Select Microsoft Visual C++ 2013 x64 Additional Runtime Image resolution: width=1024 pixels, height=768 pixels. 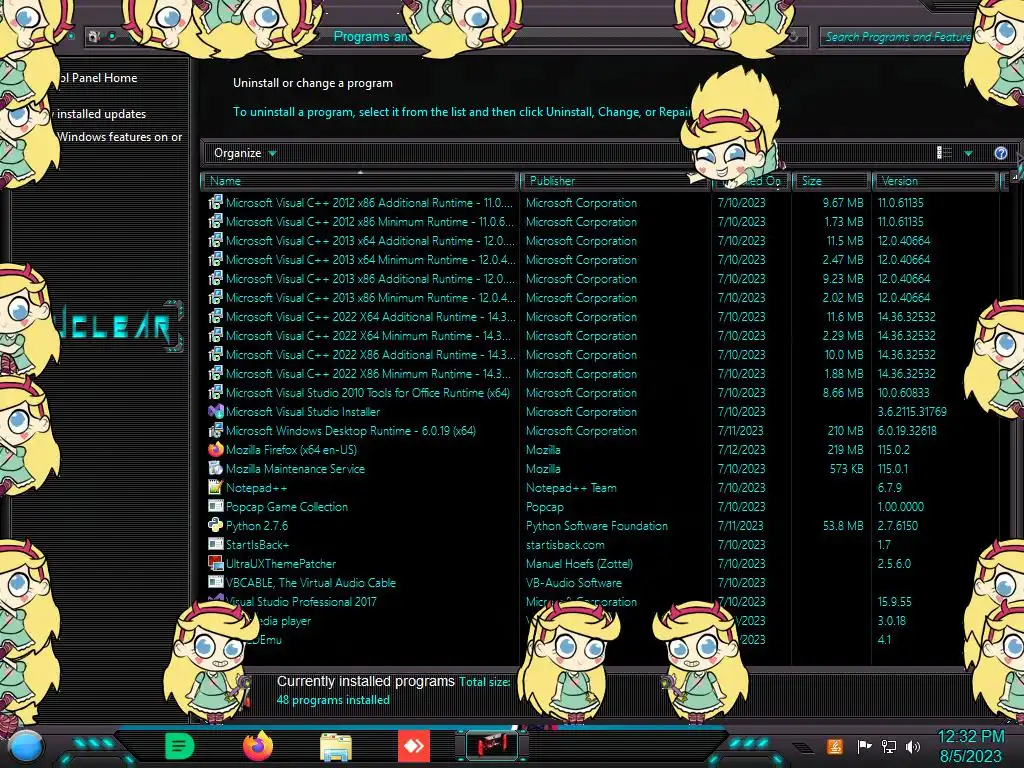point(370,240)
